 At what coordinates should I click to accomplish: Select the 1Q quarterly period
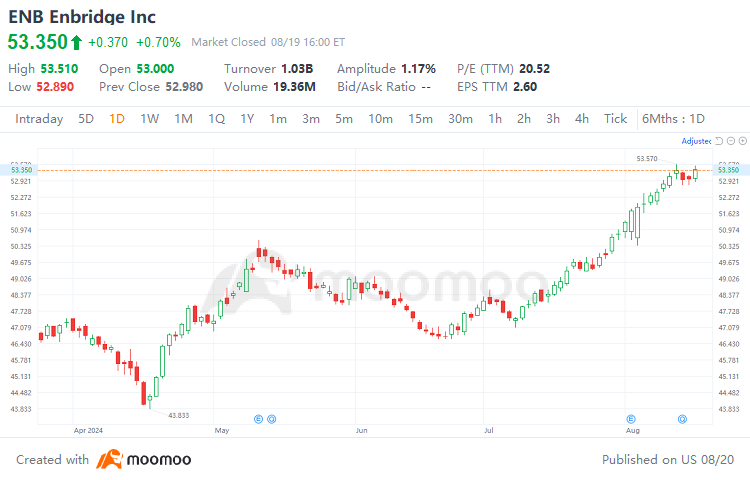216,119
